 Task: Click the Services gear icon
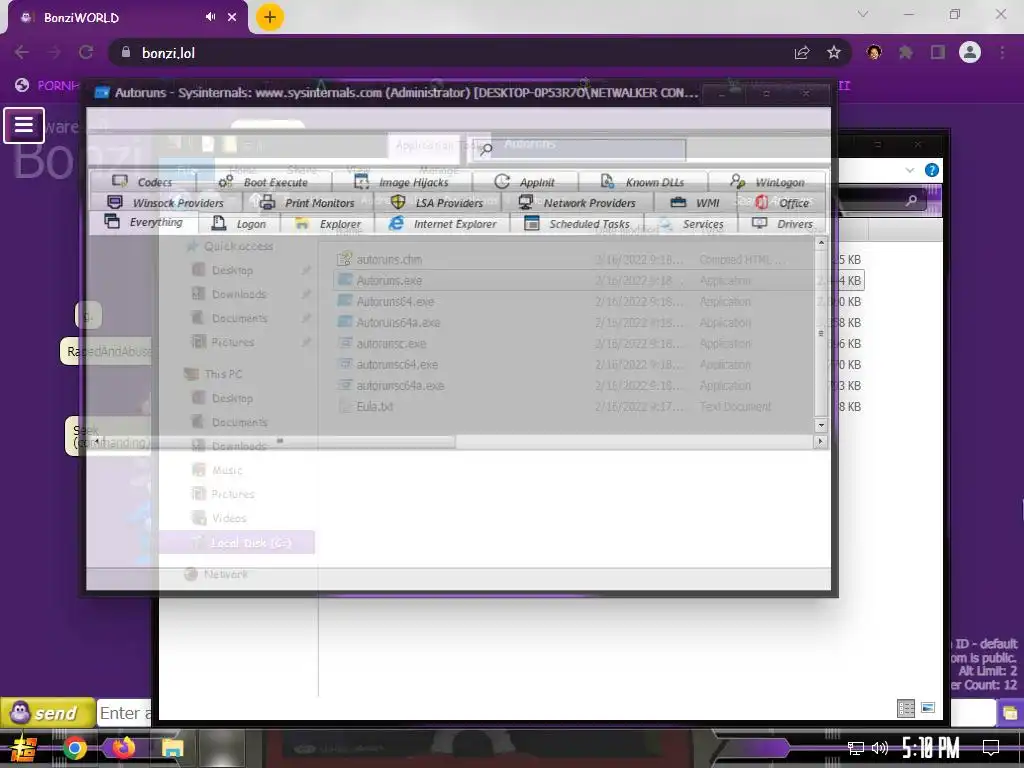pyautogui.click(x=665, y=223)
